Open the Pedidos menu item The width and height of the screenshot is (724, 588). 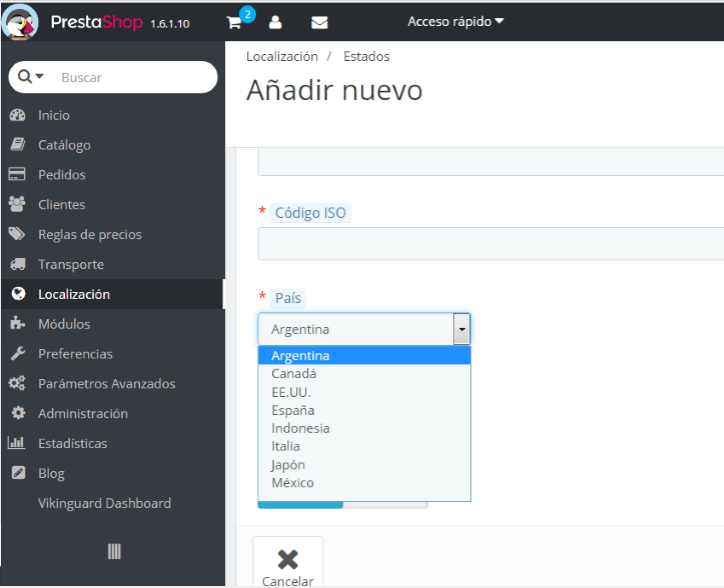62,175
